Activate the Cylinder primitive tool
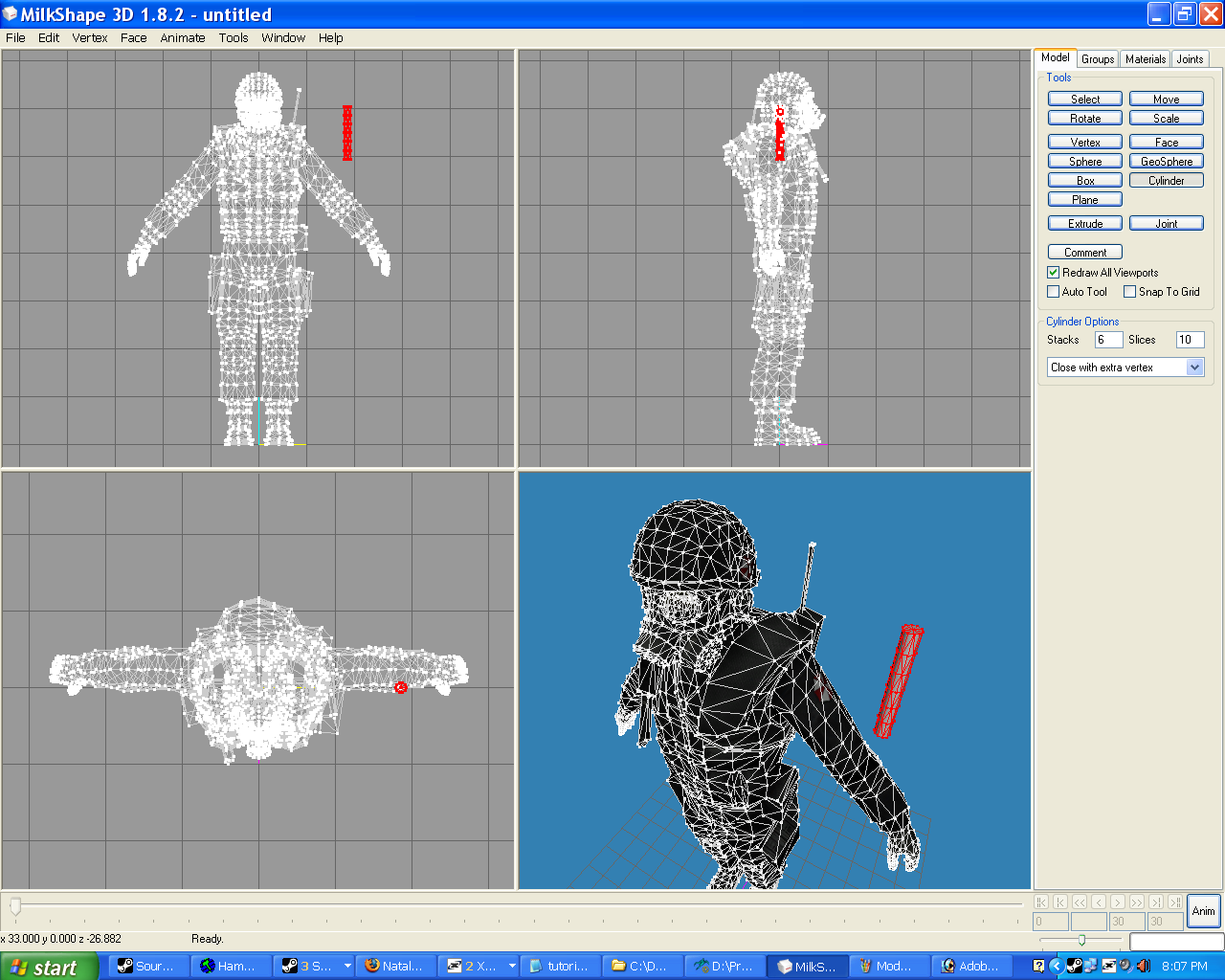Image resolution: width=1225 pixels, height=980 pixels. (x=1166, y=180)
